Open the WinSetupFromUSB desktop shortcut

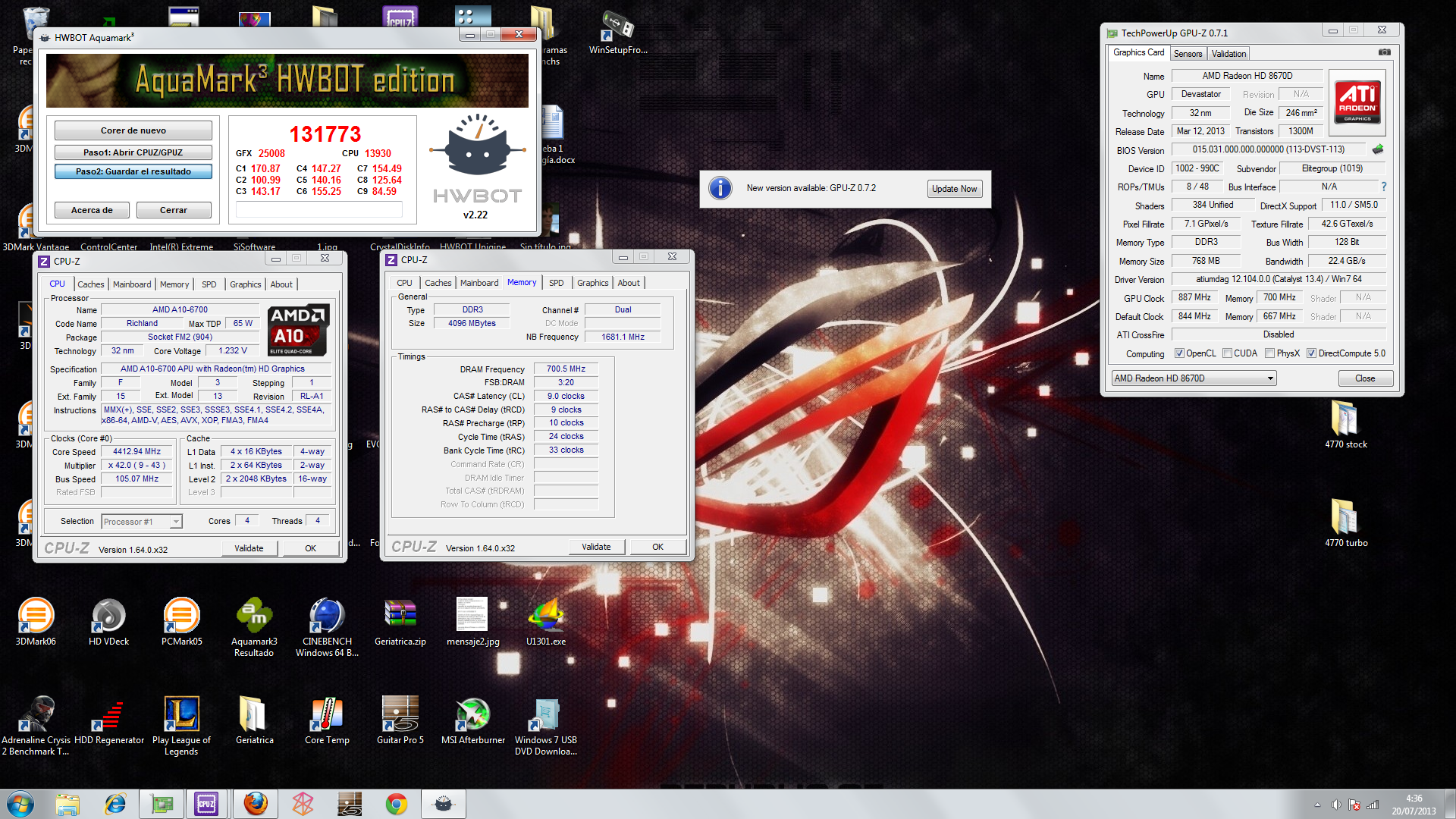click(617, 32)
